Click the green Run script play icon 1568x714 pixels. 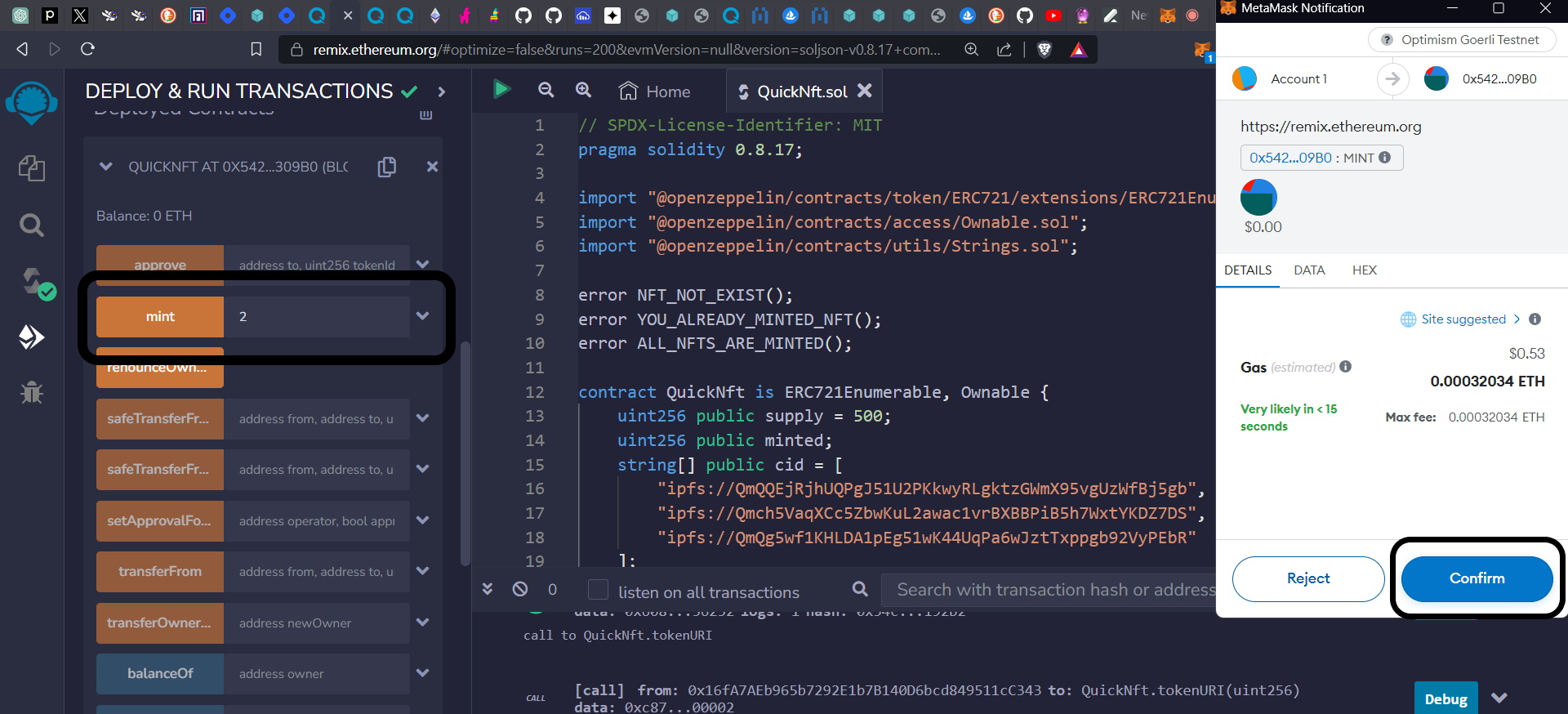tap(501, 90)
